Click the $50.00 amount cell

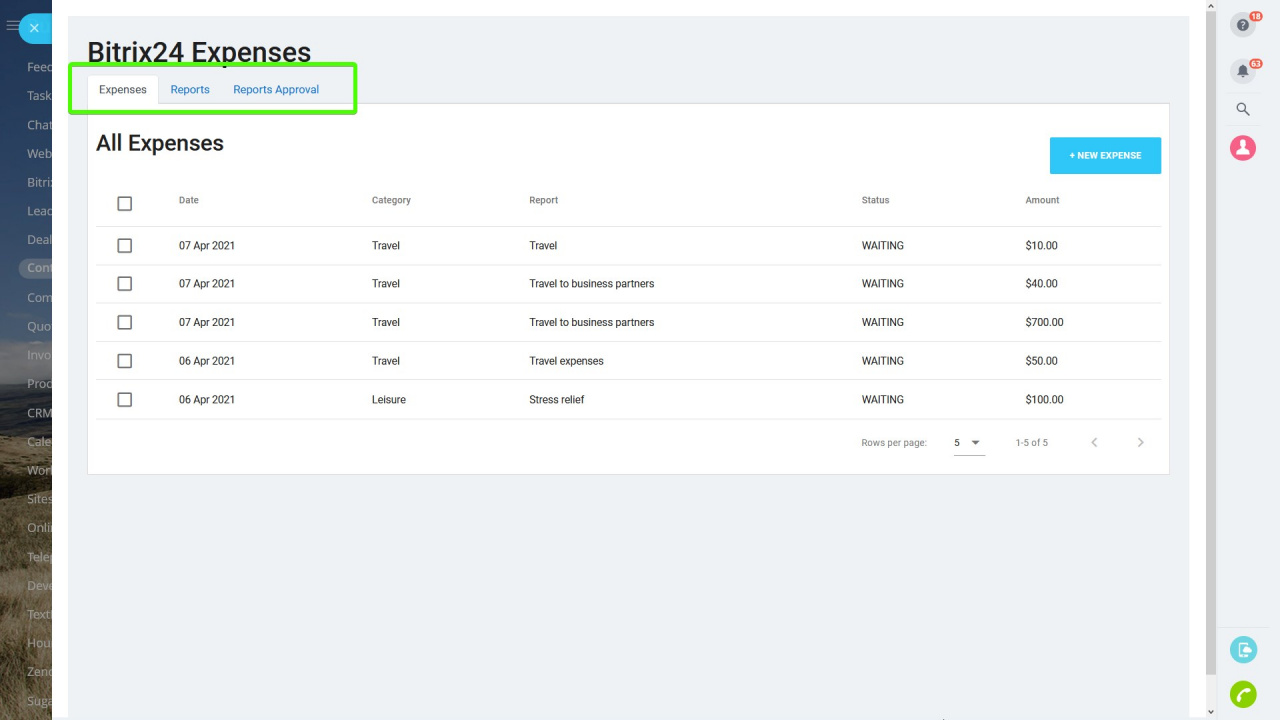(x=1041, y=361)
